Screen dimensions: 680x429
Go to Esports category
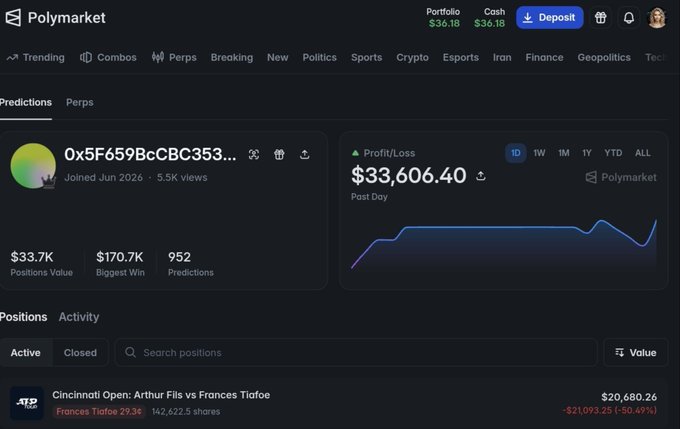(x=461, y=57)
